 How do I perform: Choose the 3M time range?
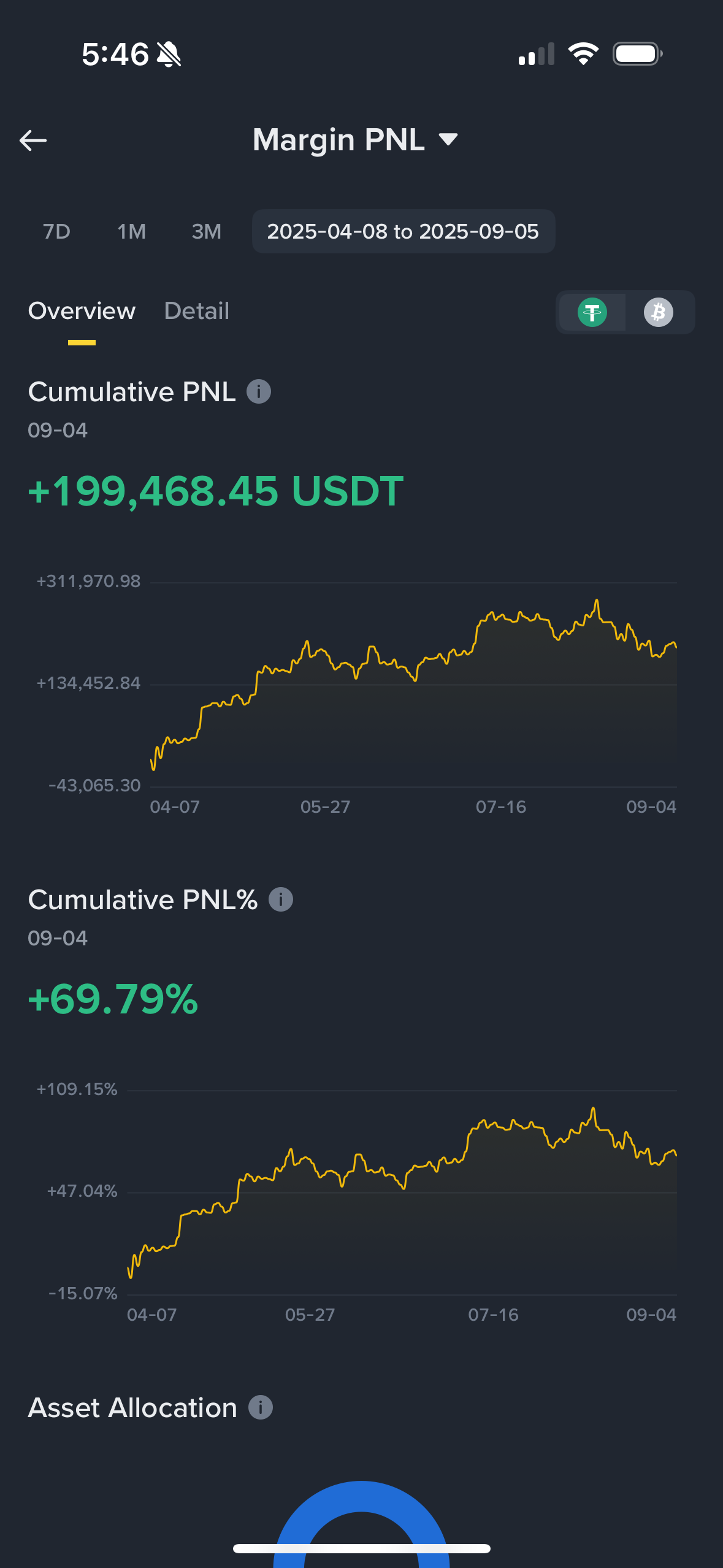click(206, 231)
